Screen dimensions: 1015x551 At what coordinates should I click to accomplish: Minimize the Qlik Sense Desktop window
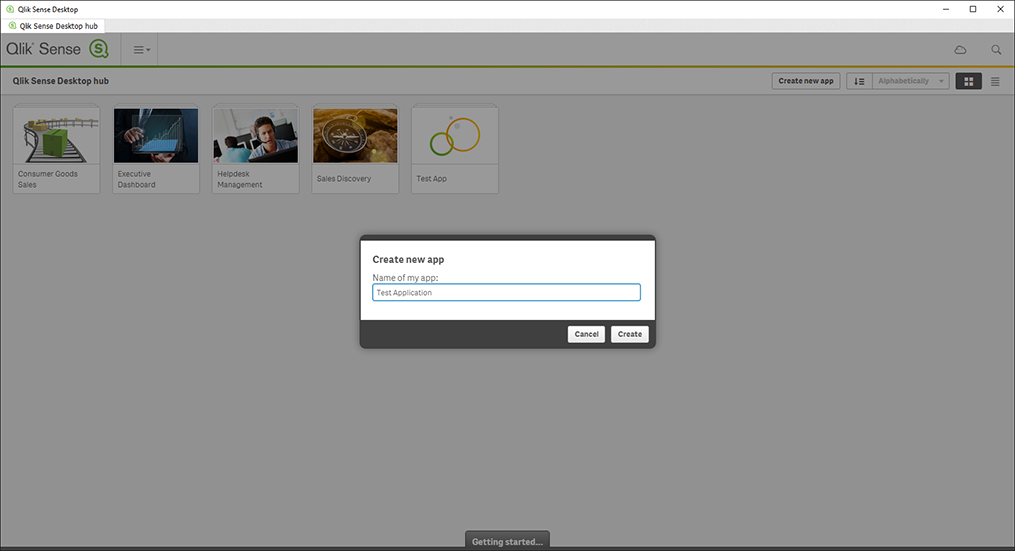946,9
